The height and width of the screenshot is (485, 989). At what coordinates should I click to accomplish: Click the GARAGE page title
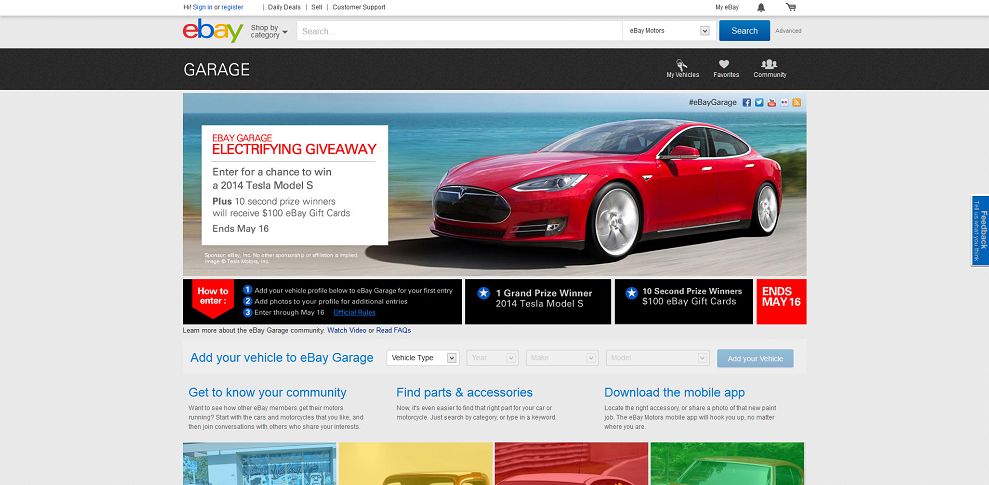click(216, 69)
